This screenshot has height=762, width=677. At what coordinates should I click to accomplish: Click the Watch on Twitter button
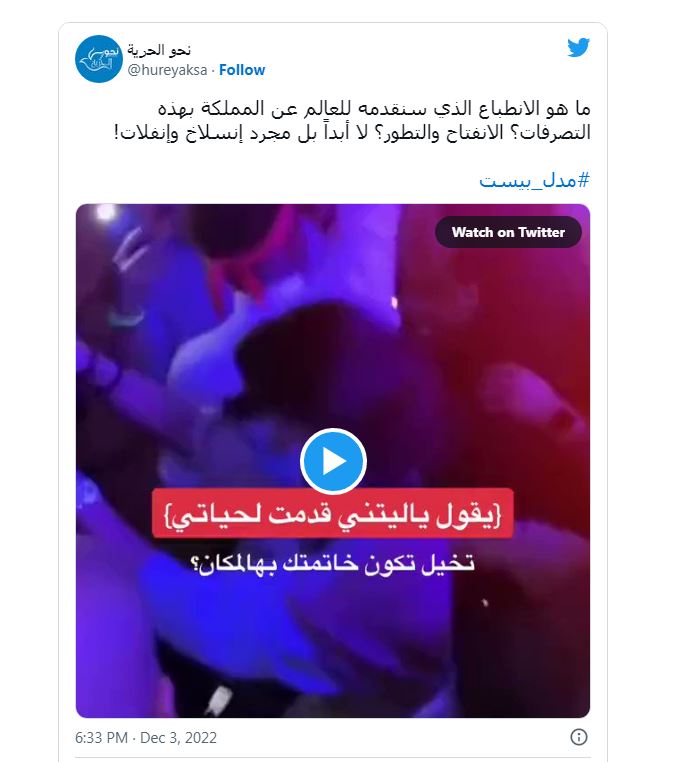pyautogui.click(x=508, y=232)
